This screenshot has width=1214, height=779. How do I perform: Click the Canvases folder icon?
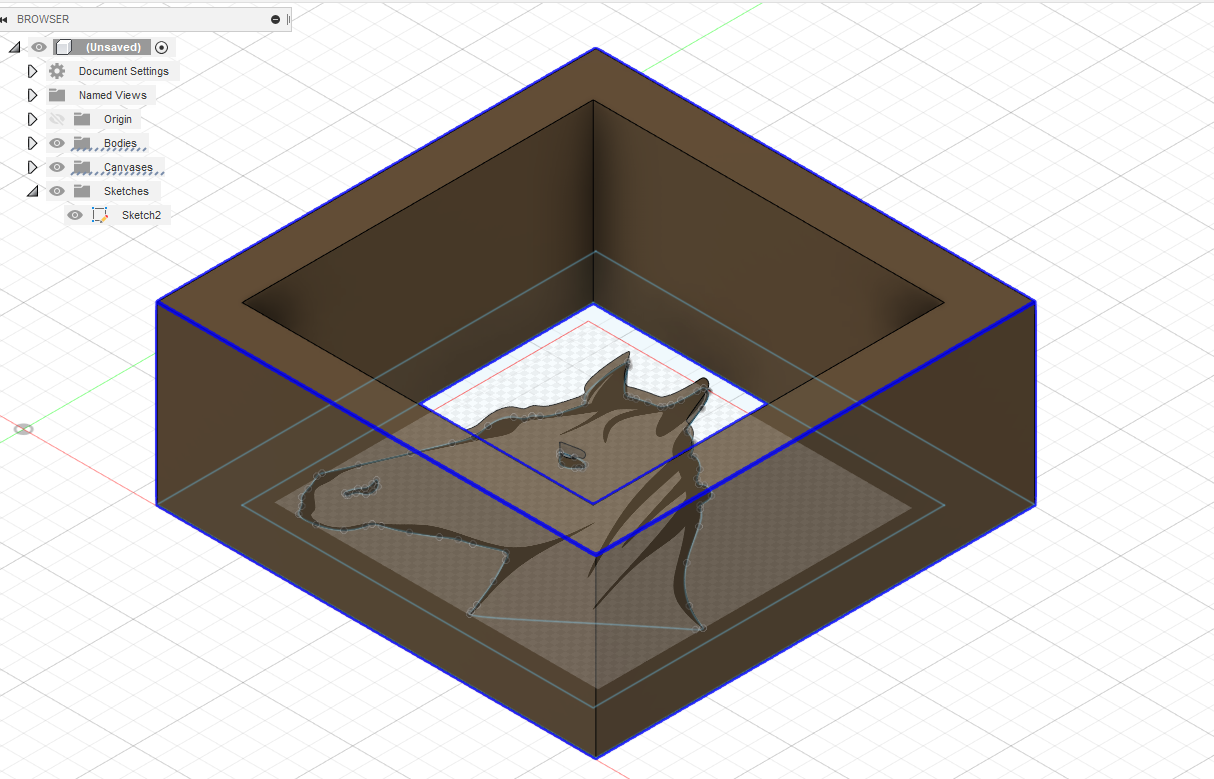coord(82,167)
